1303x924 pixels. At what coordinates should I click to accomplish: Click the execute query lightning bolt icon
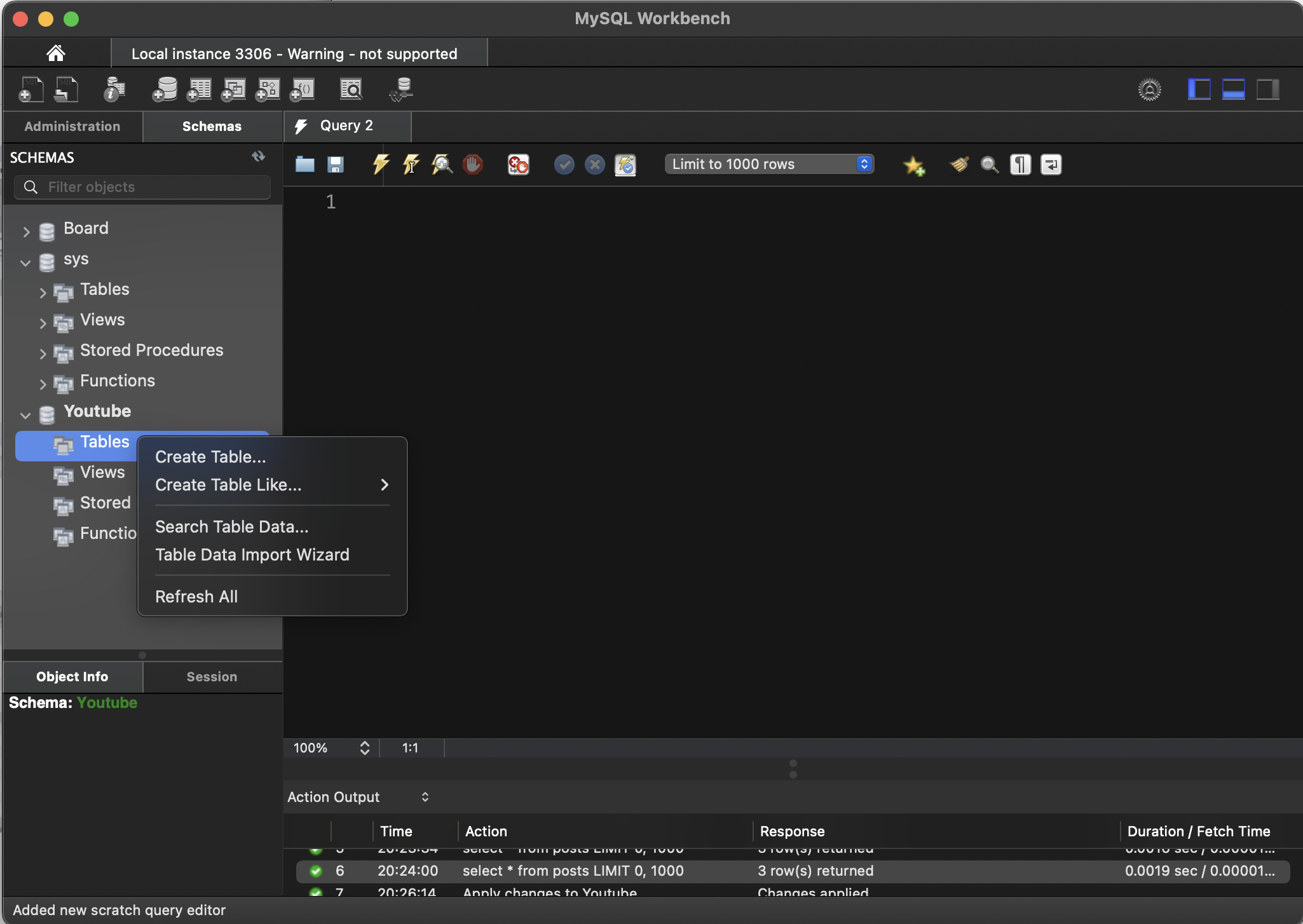coord(380,165)
